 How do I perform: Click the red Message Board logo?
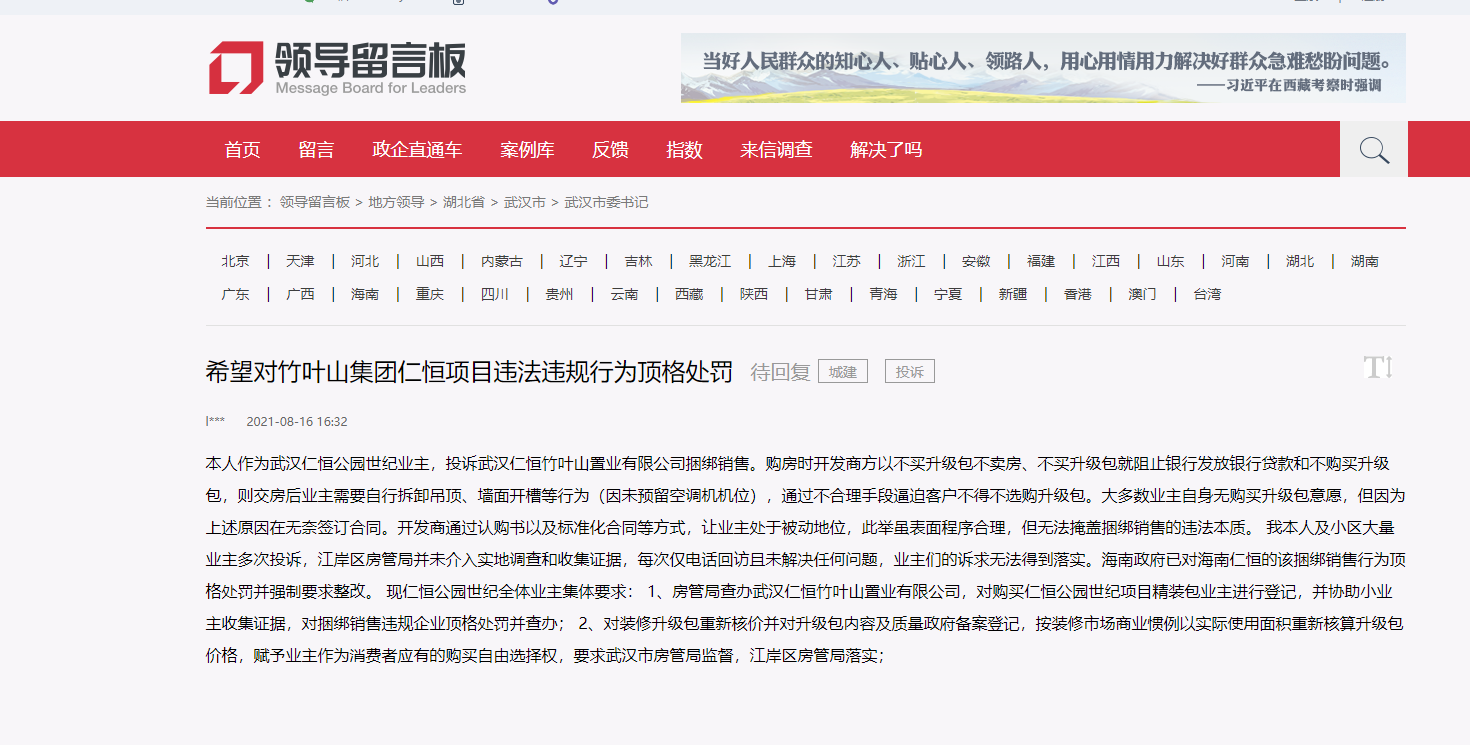tap(236, 68)
